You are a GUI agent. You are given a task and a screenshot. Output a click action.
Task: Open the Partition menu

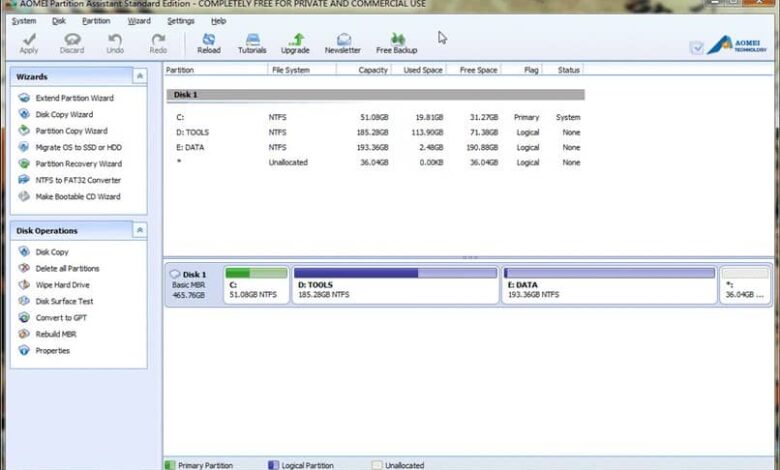pos(96,21)
